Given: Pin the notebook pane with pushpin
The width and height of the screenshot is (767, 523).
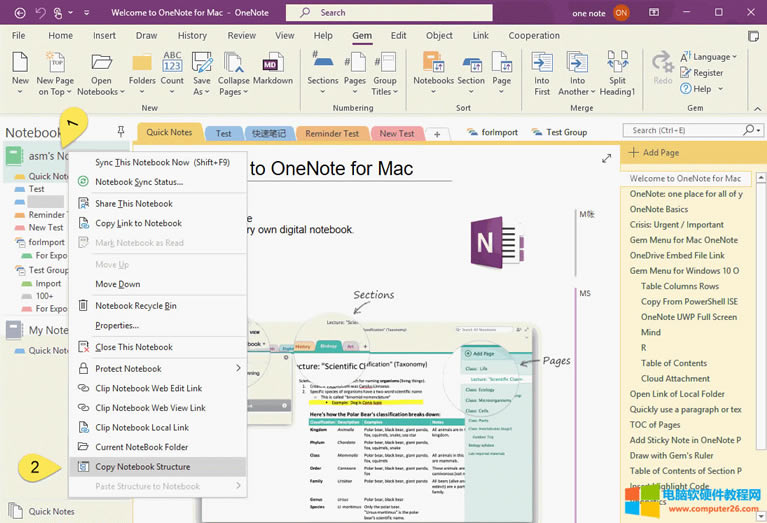Looking at the screenshot, I should tap(121, 132).
